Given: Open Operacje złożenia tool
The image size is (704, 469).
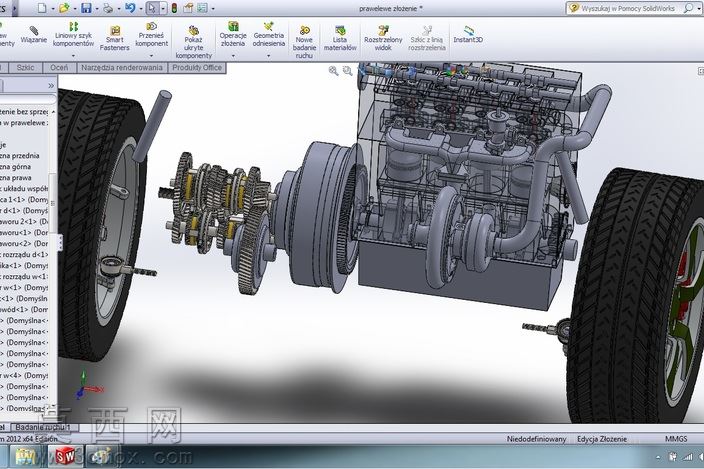Looking at the screenshot, I should [233, 34].
